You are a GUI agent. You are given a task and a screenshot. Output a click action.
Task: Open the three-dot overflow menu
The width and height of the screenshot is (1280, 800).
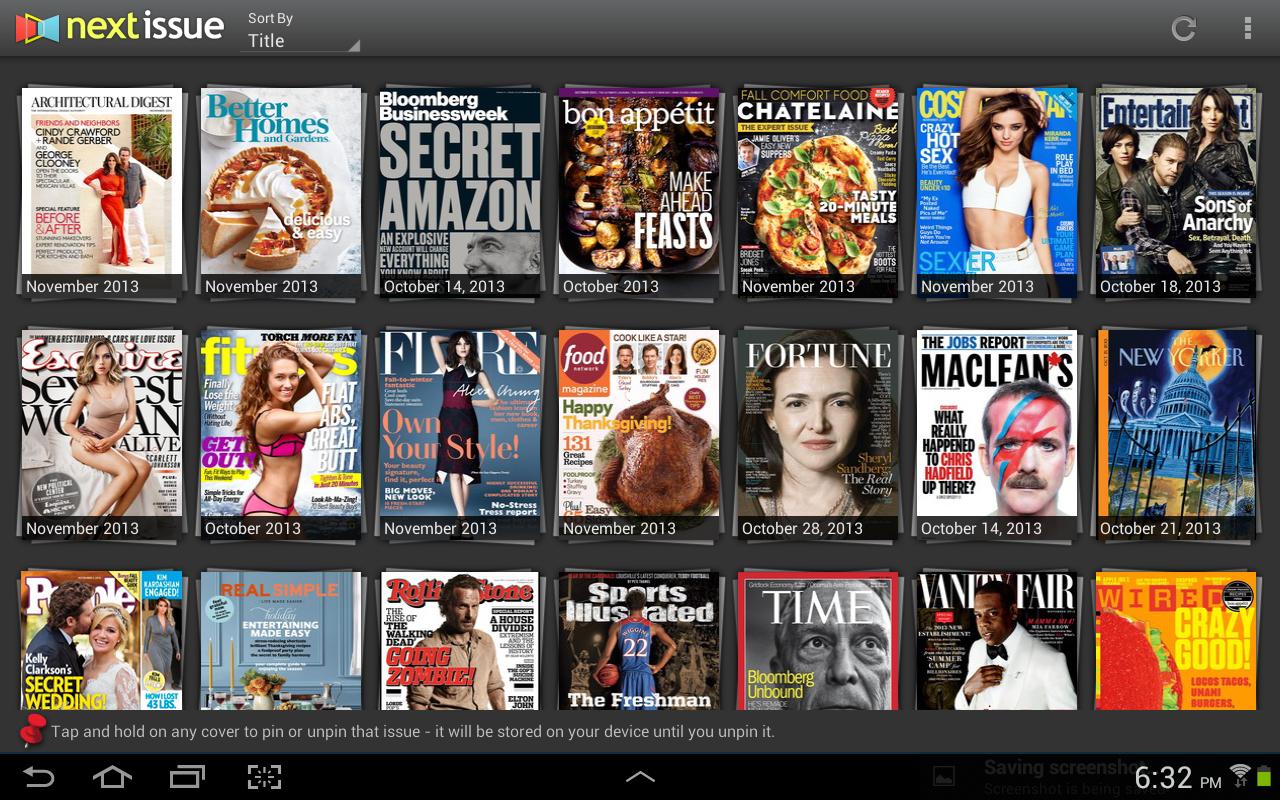(x=1247, y=28)
